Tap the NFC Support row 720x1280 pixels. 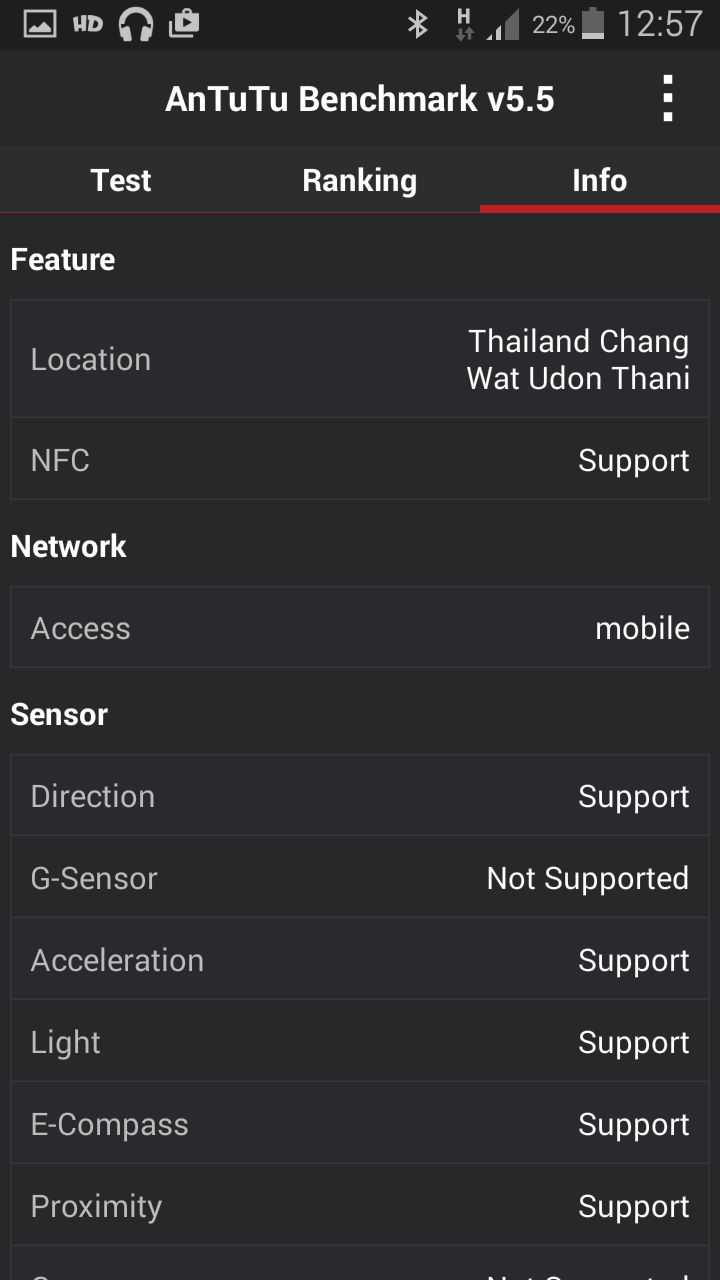360,460
